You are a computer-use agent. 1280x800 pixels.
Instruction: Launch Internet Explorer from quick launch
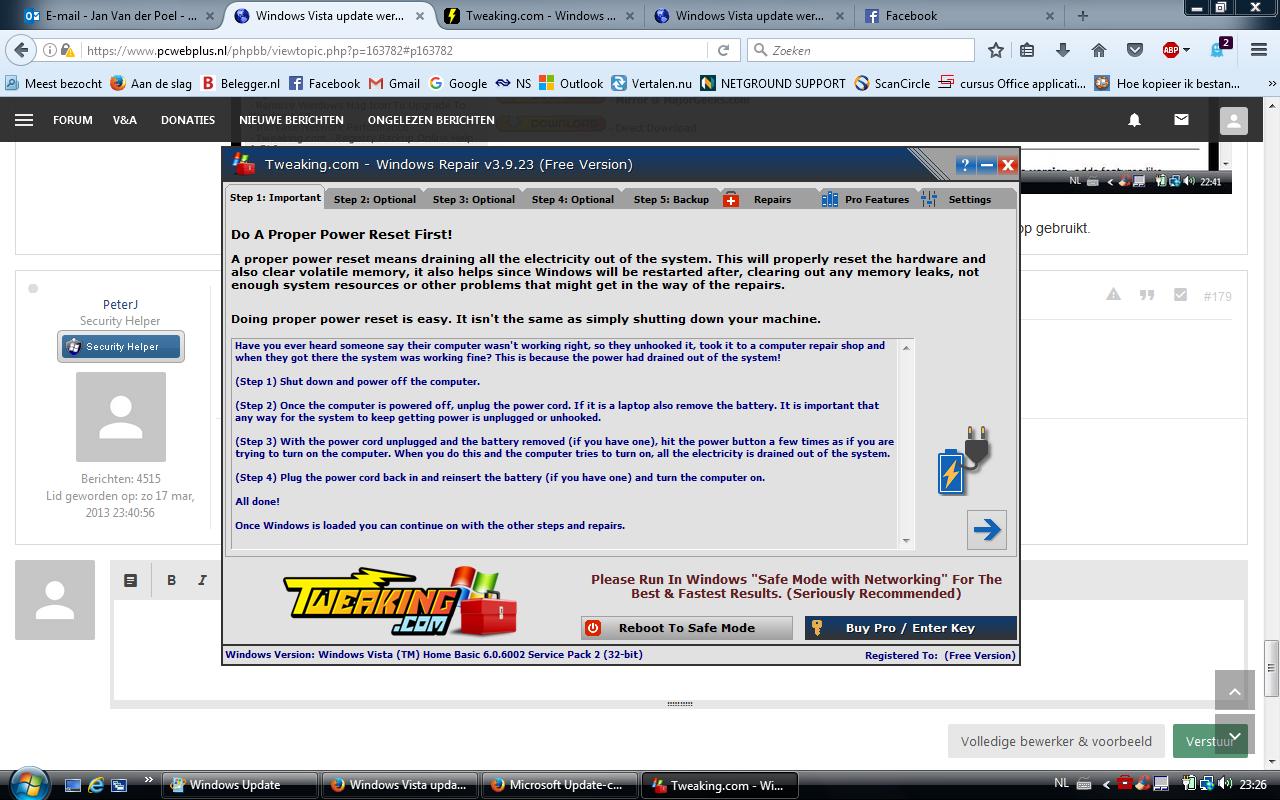96,785
